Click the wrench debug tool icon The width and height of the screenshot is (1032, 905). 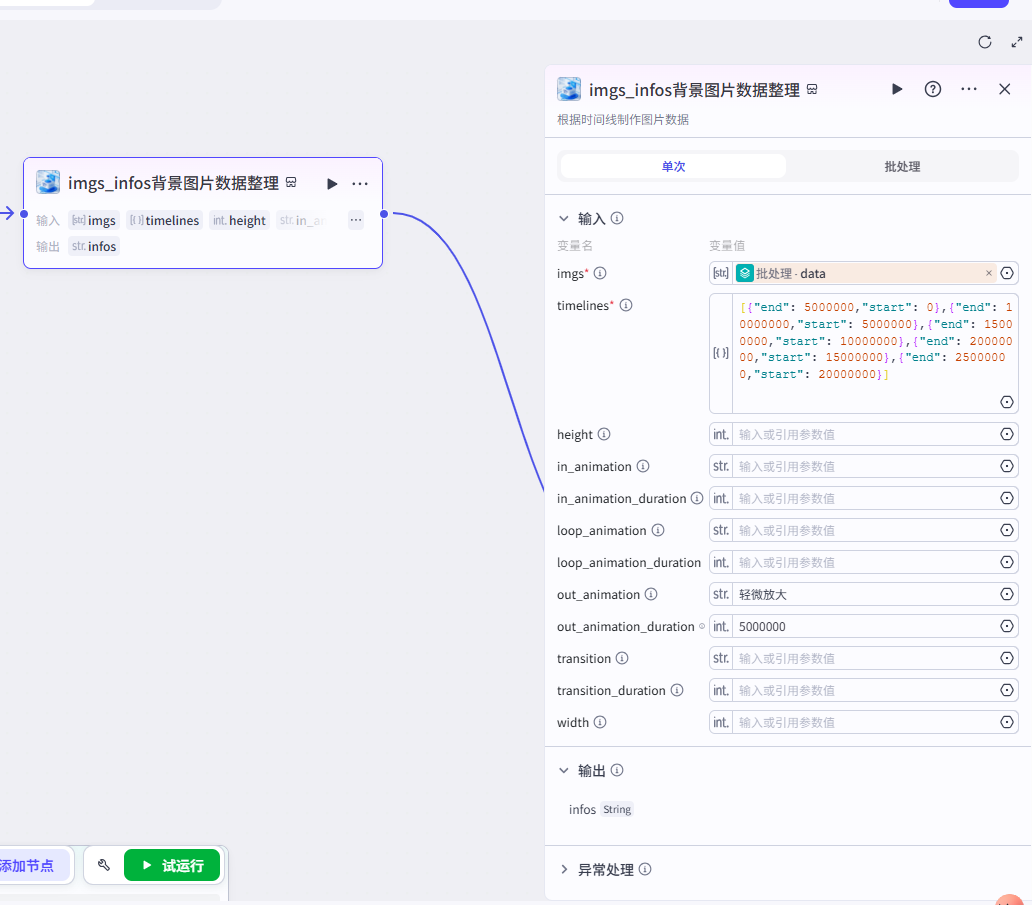coord(104,865)
